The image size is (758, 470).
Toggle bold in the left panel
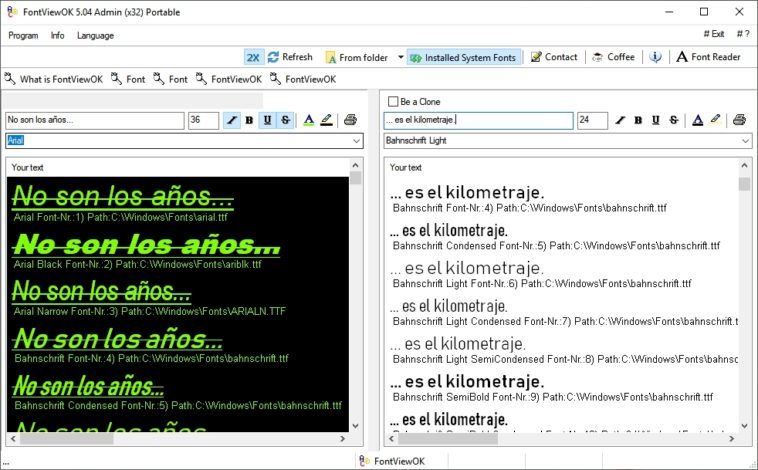coord(249,120)
